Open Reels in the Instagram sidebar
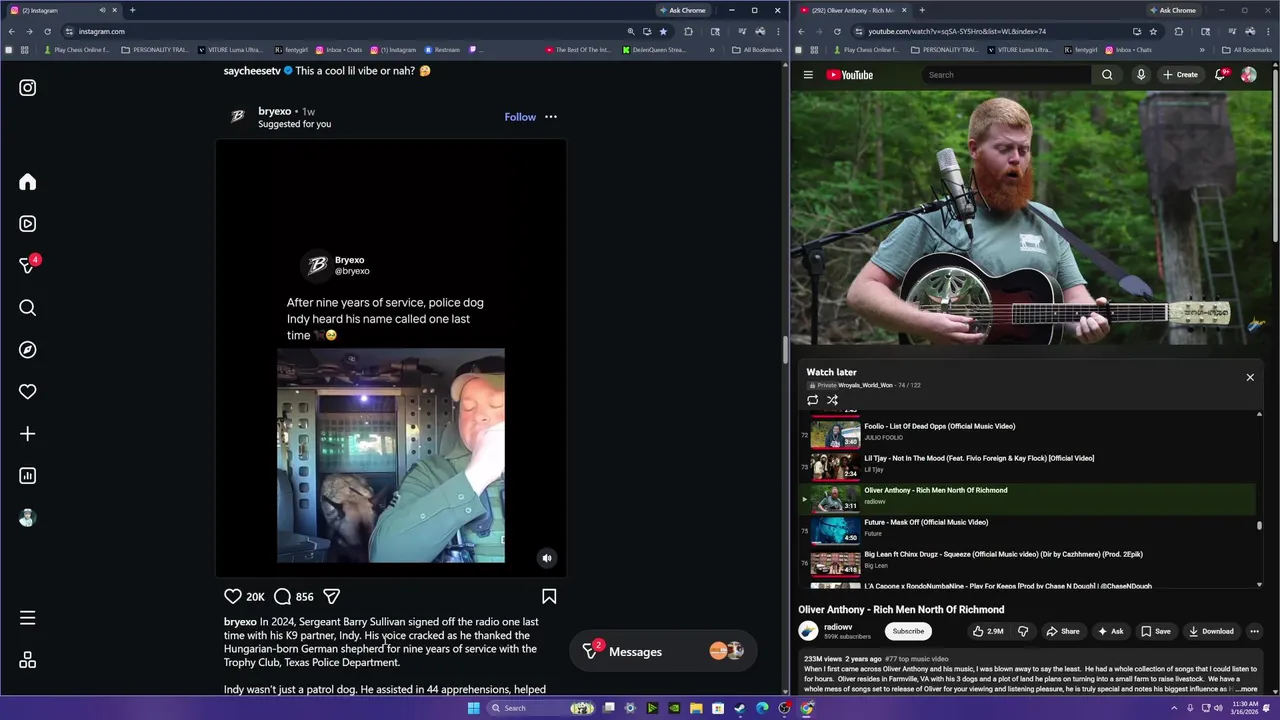This screenshot has height=720, width=1280. pos(27,224)
